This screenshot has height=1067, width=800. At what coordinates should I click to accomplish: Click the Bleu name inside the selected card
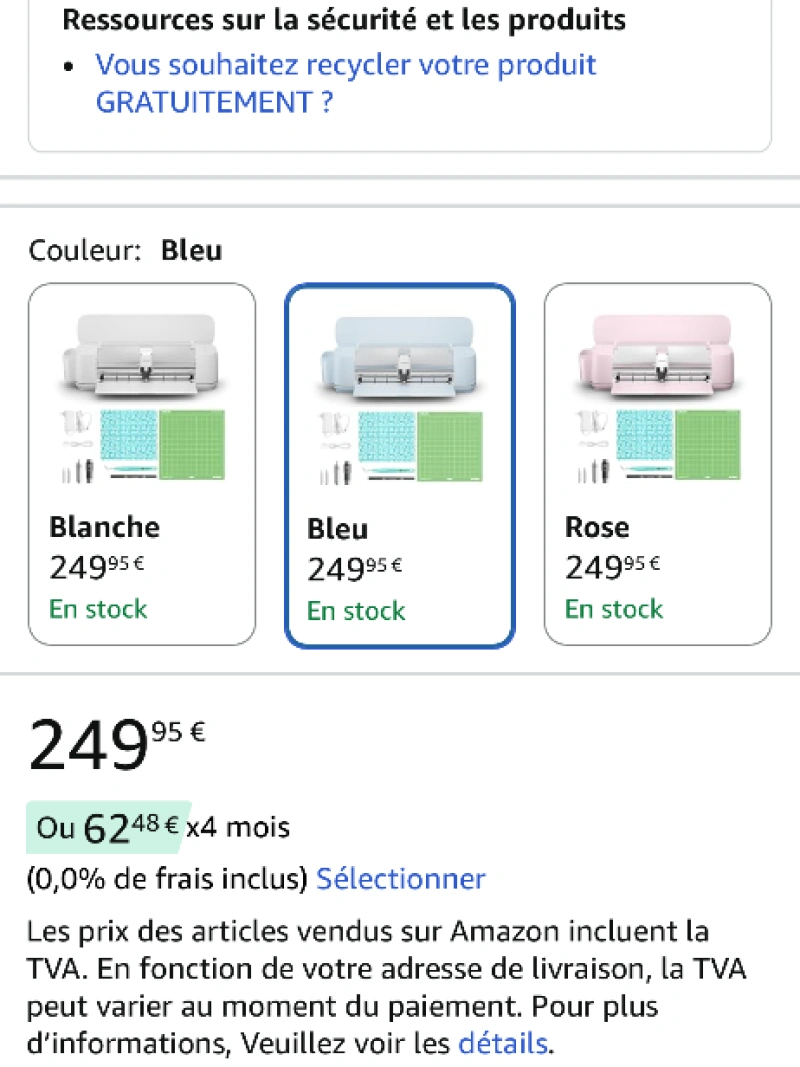click(x=338, y=529)
